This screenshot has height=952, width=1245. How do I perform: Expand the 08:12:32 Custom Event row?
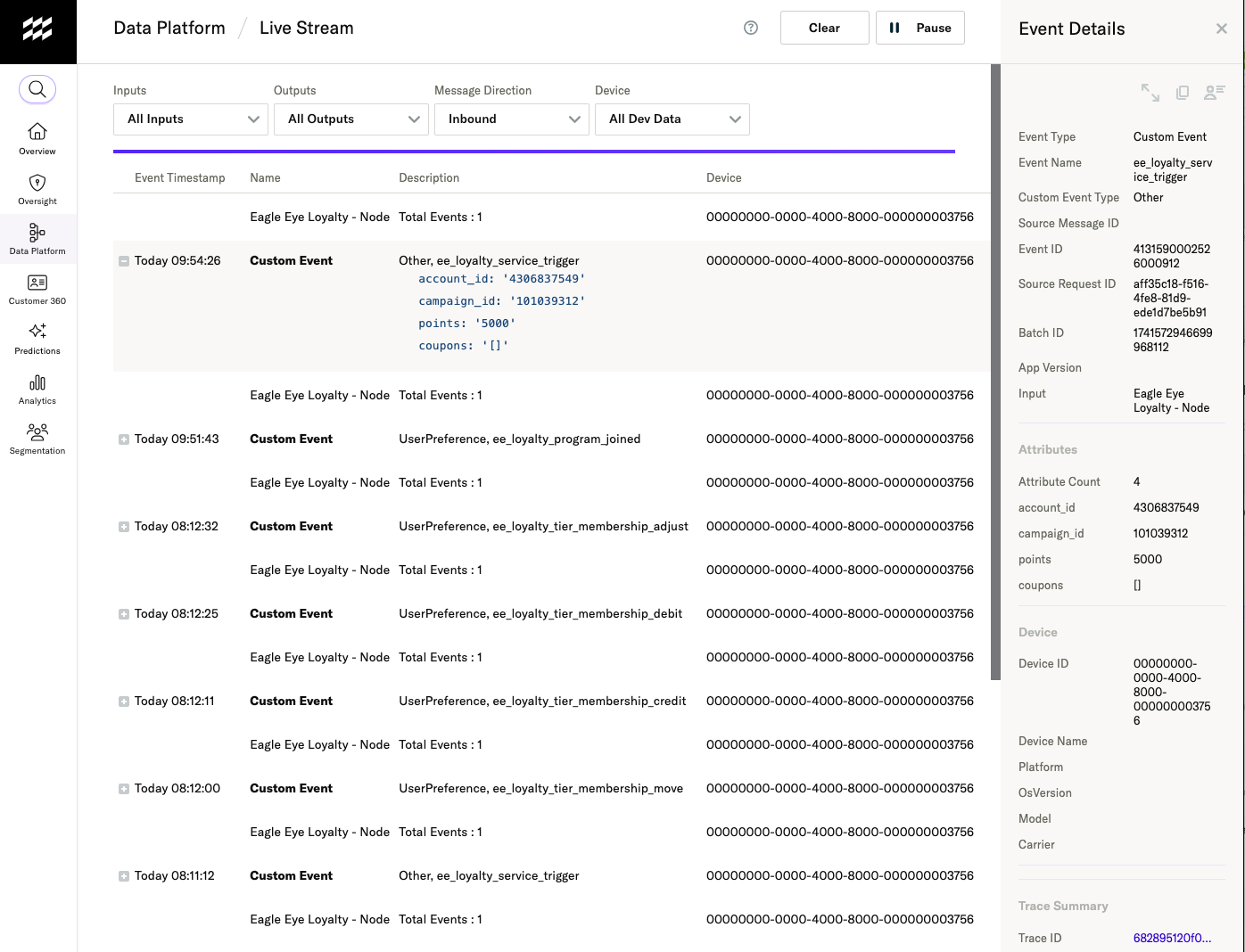coord(124,527)
